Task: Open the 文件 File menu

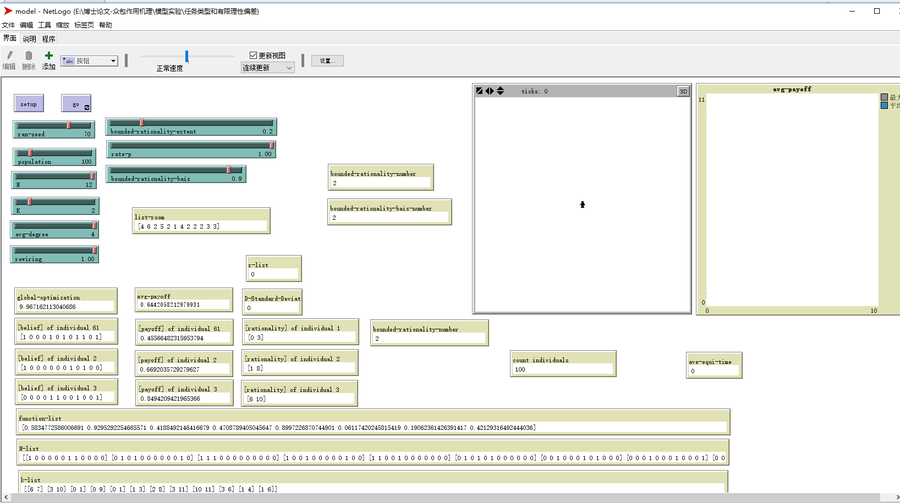Action: (x=9, y=24)
